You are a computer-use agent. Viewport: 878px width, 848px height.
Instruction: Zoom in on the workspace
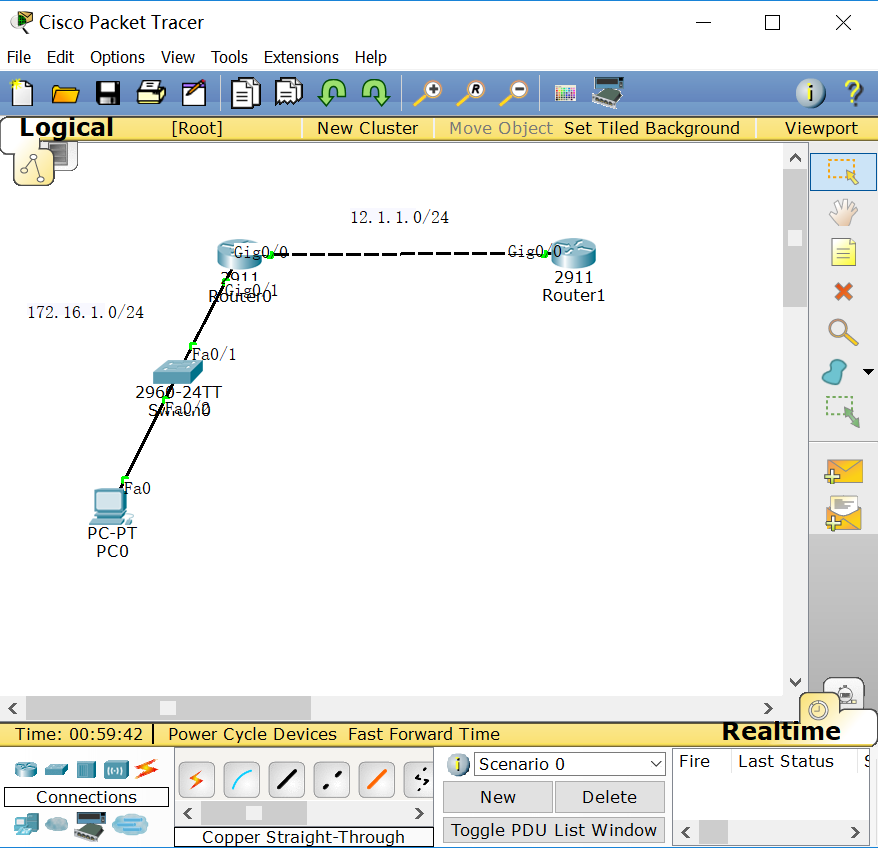tap(428, 93)
